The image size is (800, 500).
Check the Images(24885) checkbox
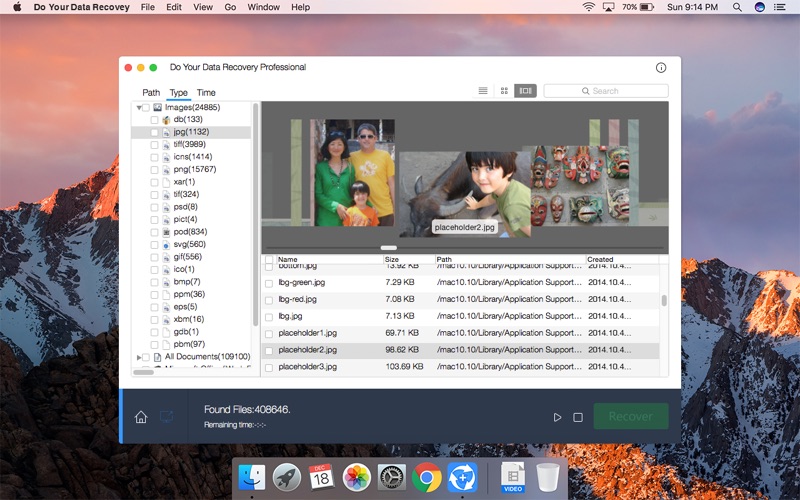[146, 108]
